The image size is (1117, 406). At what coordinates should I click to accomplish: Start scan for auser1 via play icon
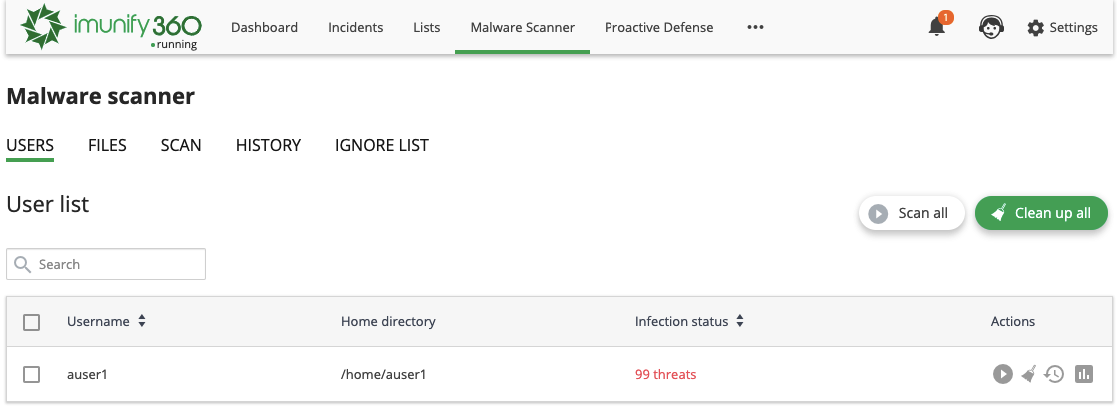pyautogui.click(x=1002, y=374)
